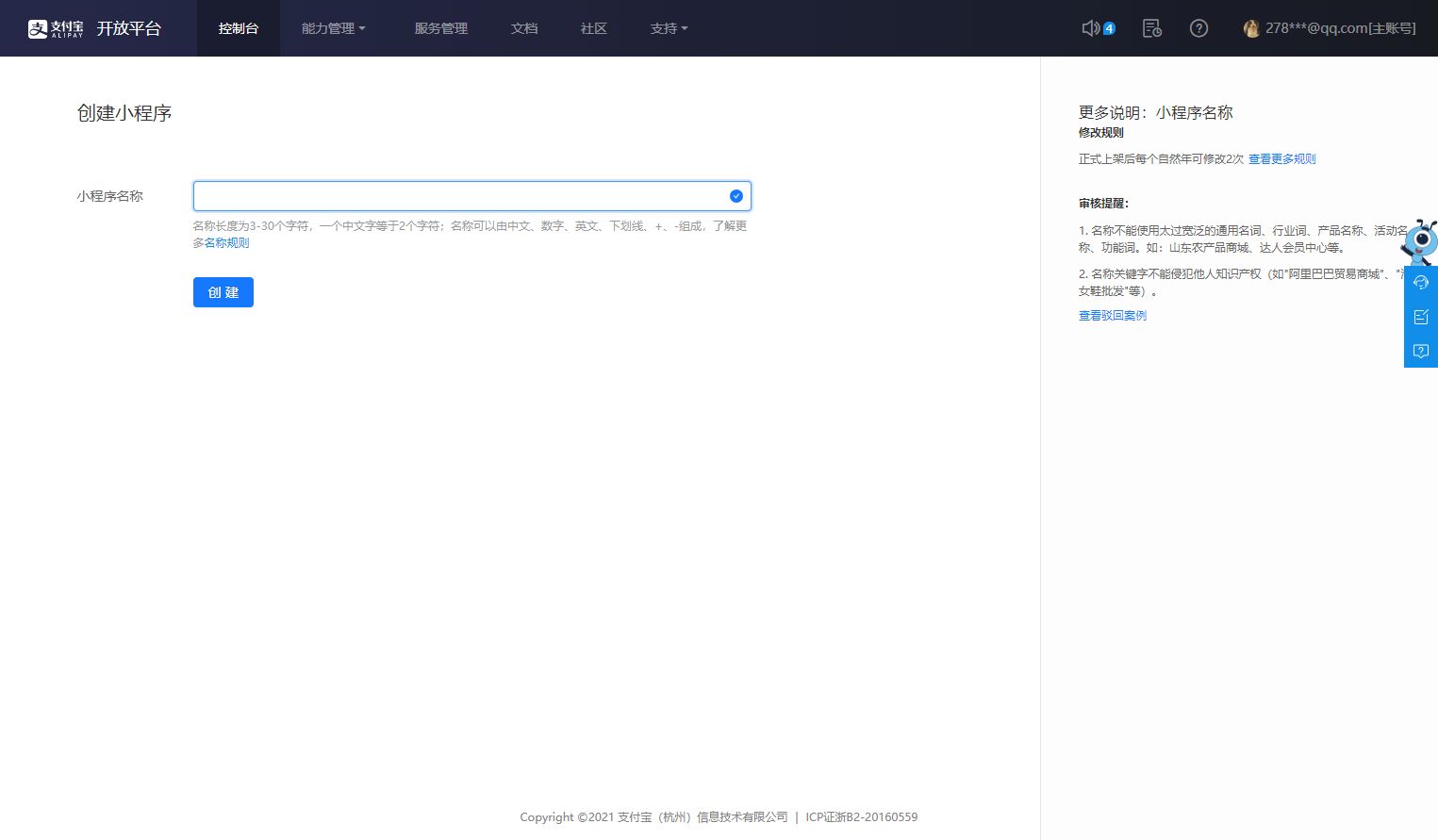Expand the 支持 dropdown menu
This screenshot has width=1438, height=840.
(x=669, y=28)
